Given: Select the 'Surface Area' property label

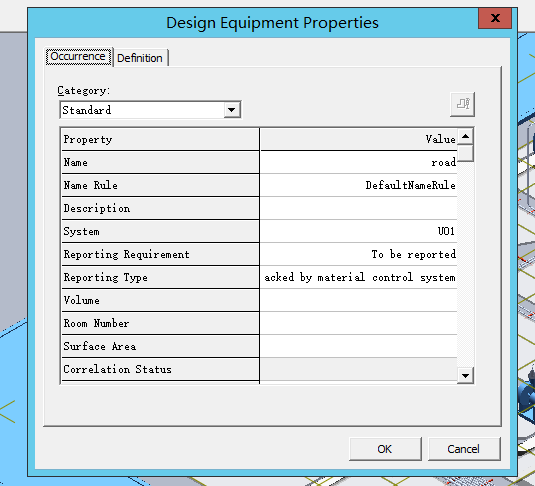Looking at the screenshot, I should click(160, 346).
